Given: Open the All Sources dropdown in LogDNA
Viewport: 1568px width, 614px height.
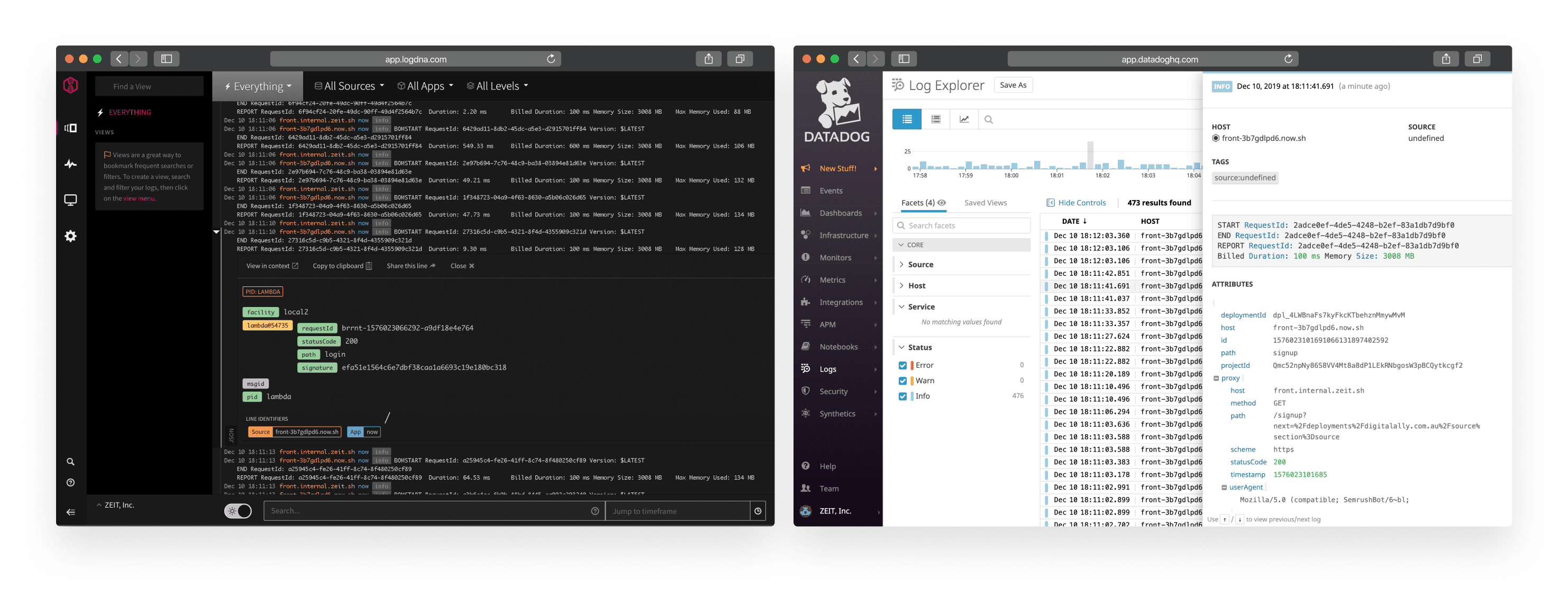Looking at the screenshot, I should click(348, 85).
